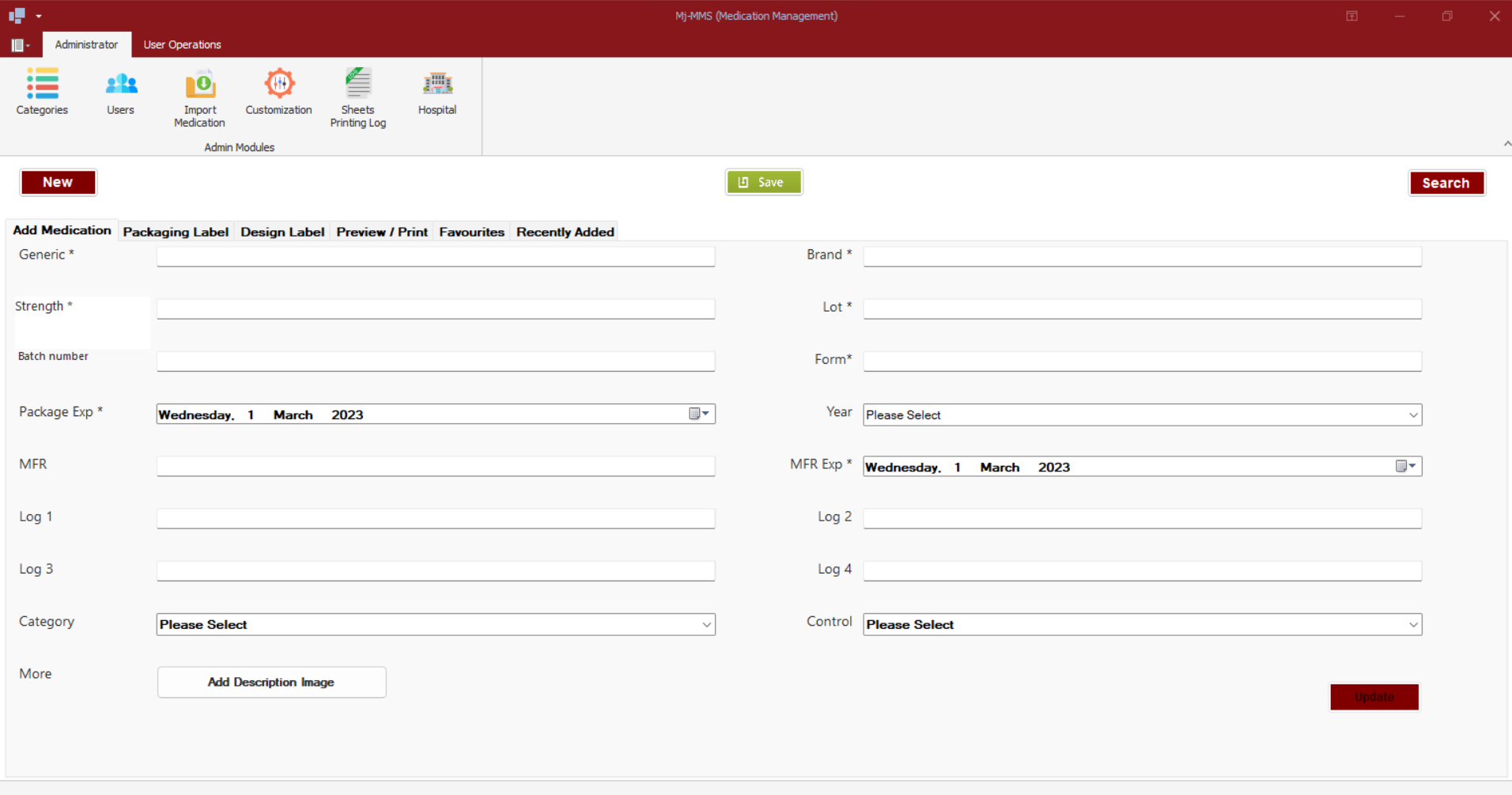Restore down the Mj-MMS window
The width and height of the screenshot is (1512, 795).
pos(1447,16)
